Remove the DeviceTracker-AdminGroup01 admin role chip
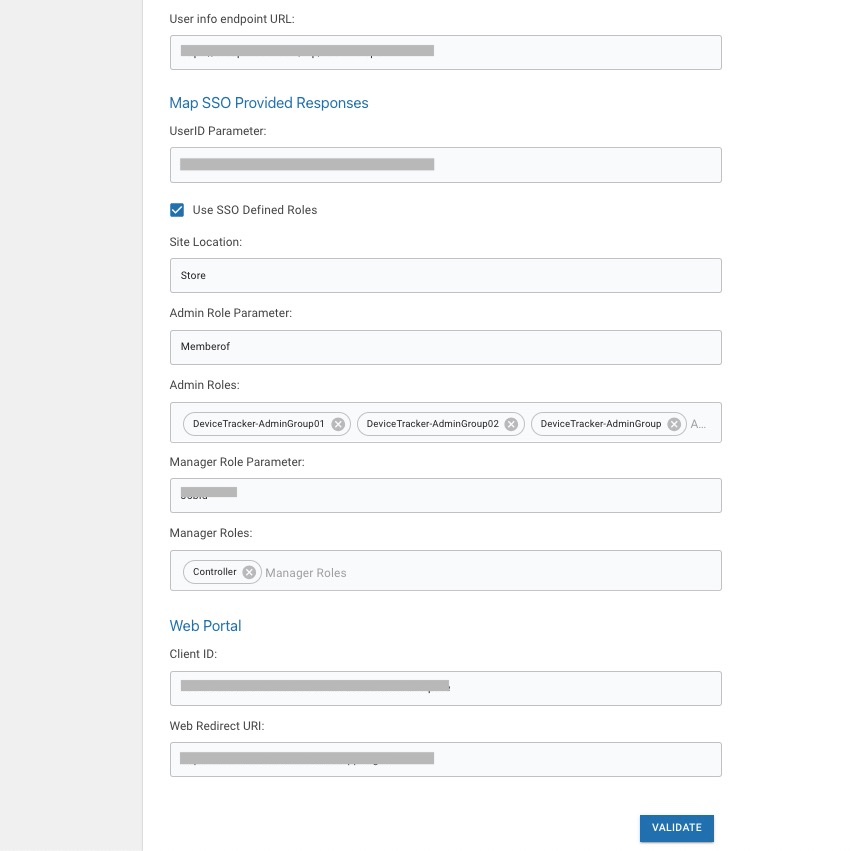The height and width of the screenshot is (851, 851). tap(338, 424)
